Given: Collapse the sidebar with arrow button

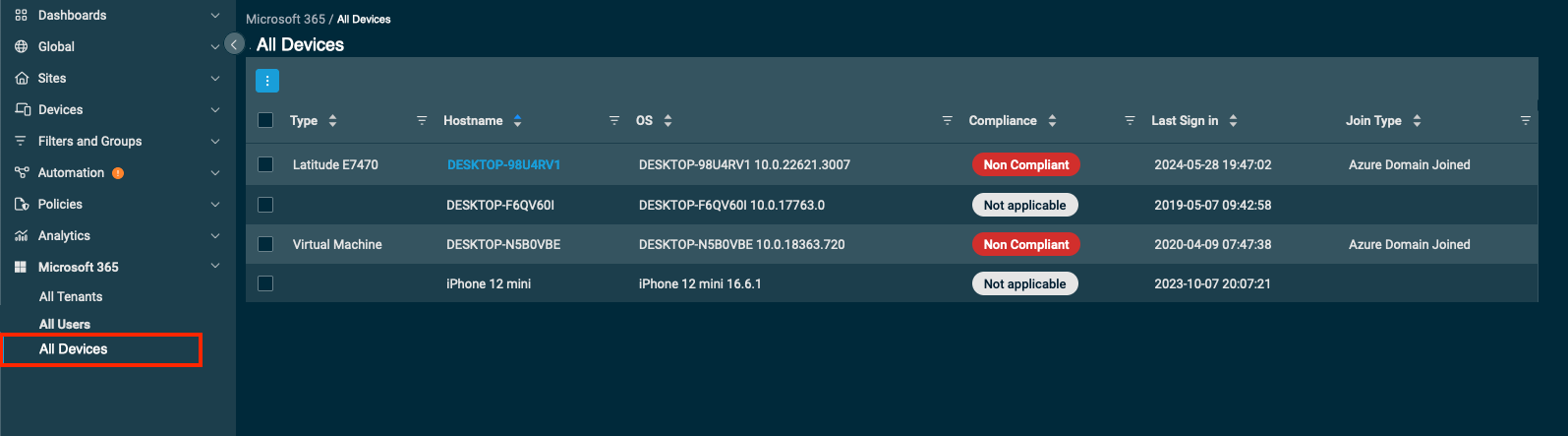Looking at the screenshot, I should click(x=234, y=44).
